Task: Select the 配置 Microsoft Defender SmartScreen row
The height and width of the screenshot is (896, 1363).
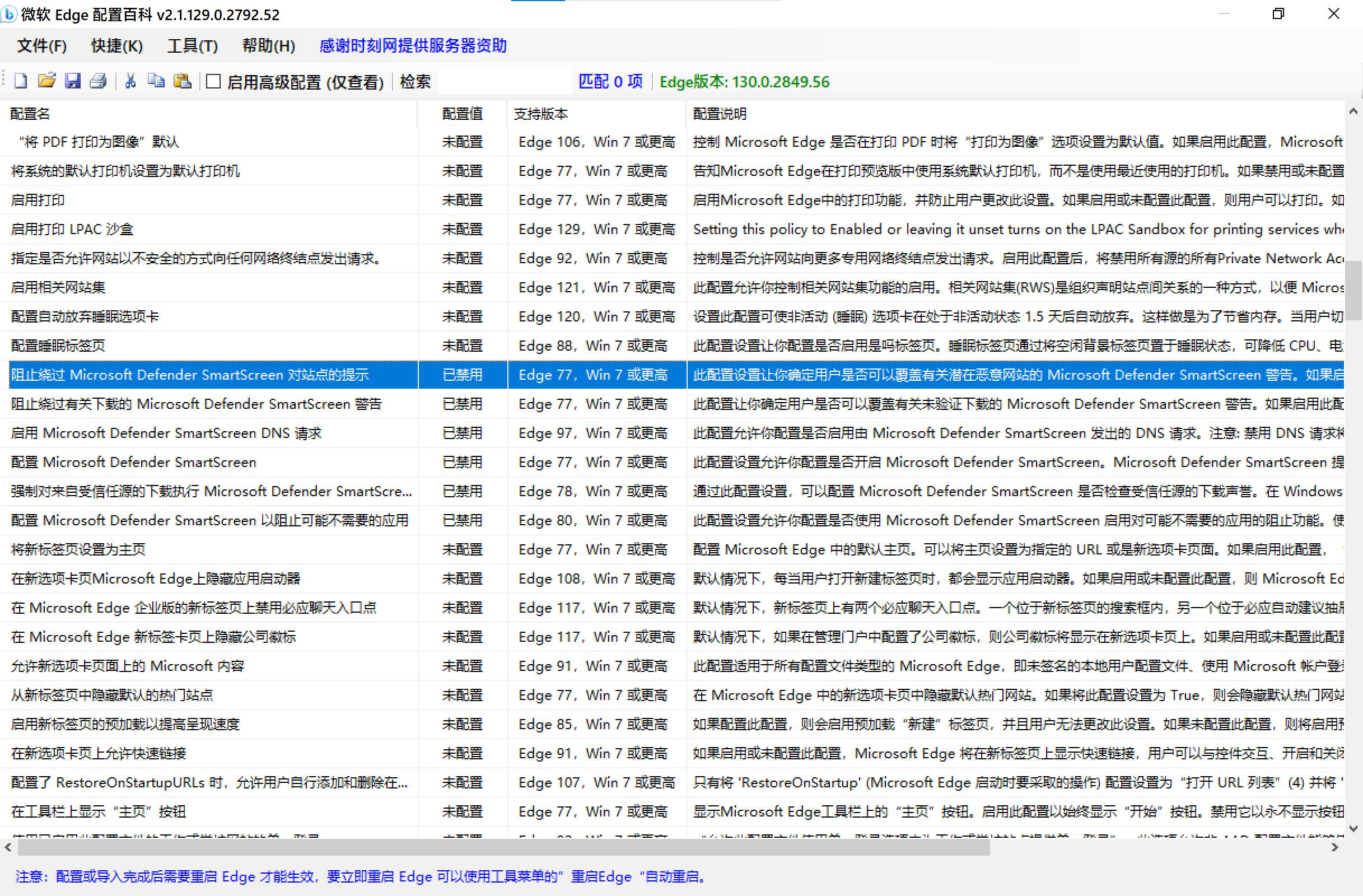Action: tap(672, 463)
